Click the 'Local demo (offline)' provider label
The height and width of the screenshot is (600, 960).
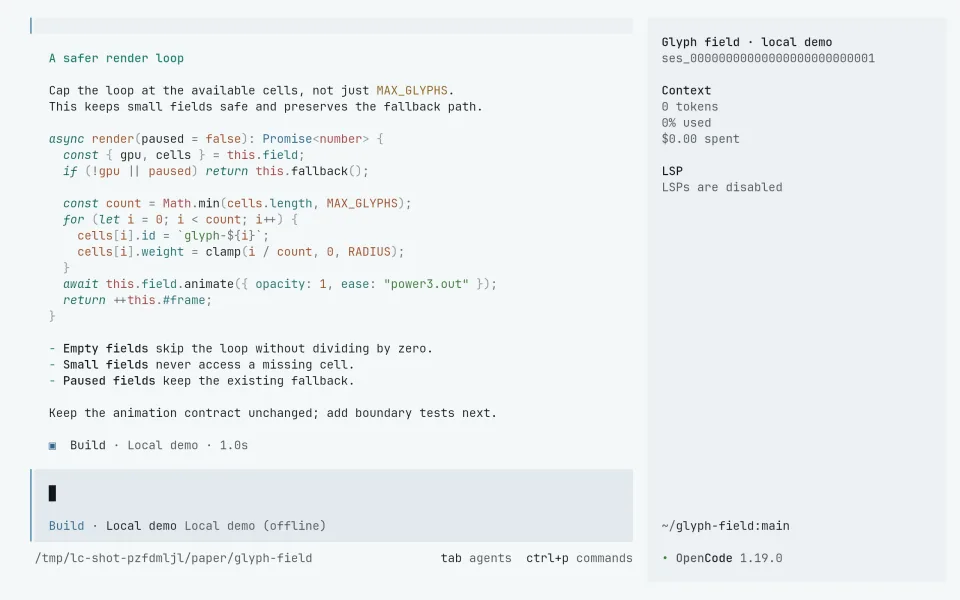click(x=255, y=526)
